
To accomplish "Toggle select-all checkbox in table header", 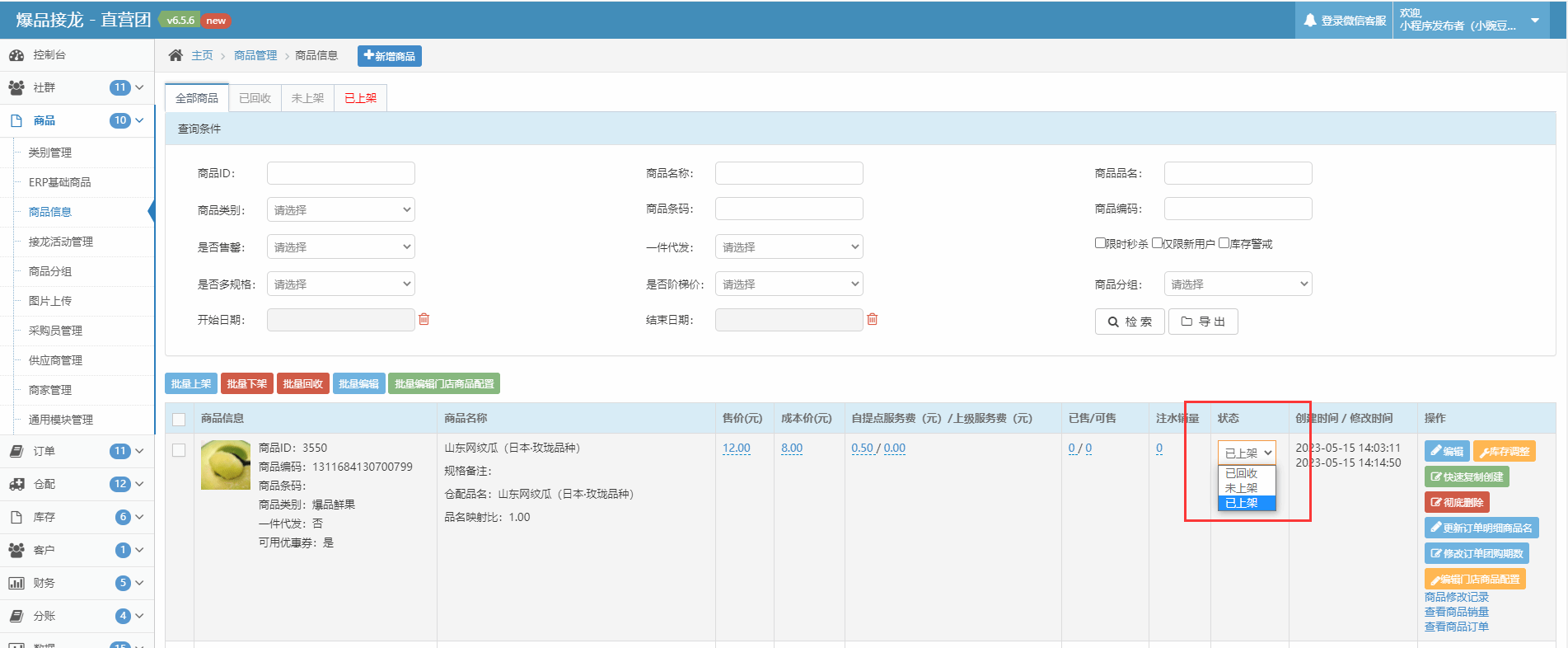I will click(x=179, y=419).
